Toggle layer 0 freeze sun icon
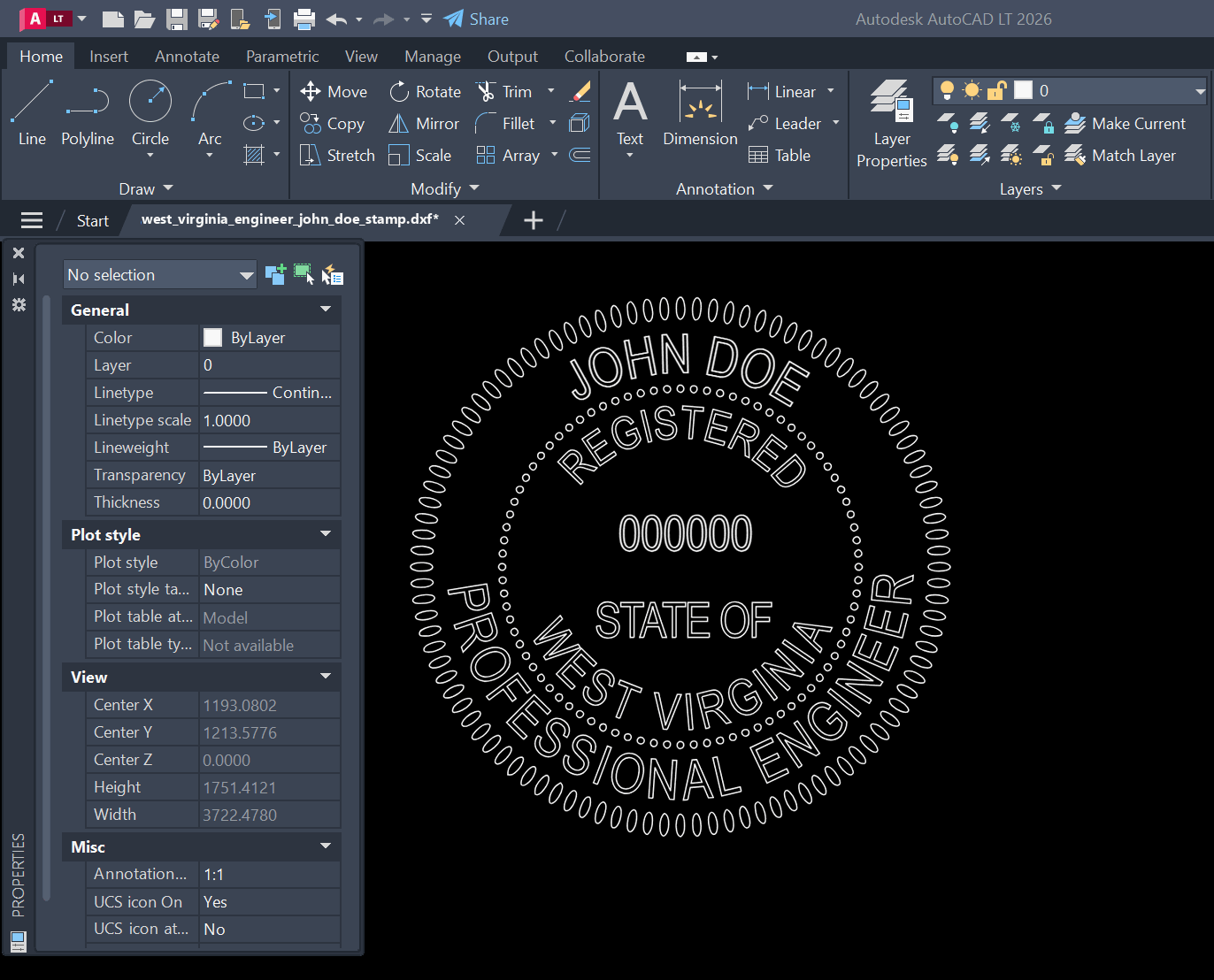This screenshot has width=1214, height=980. coord(972,90)
